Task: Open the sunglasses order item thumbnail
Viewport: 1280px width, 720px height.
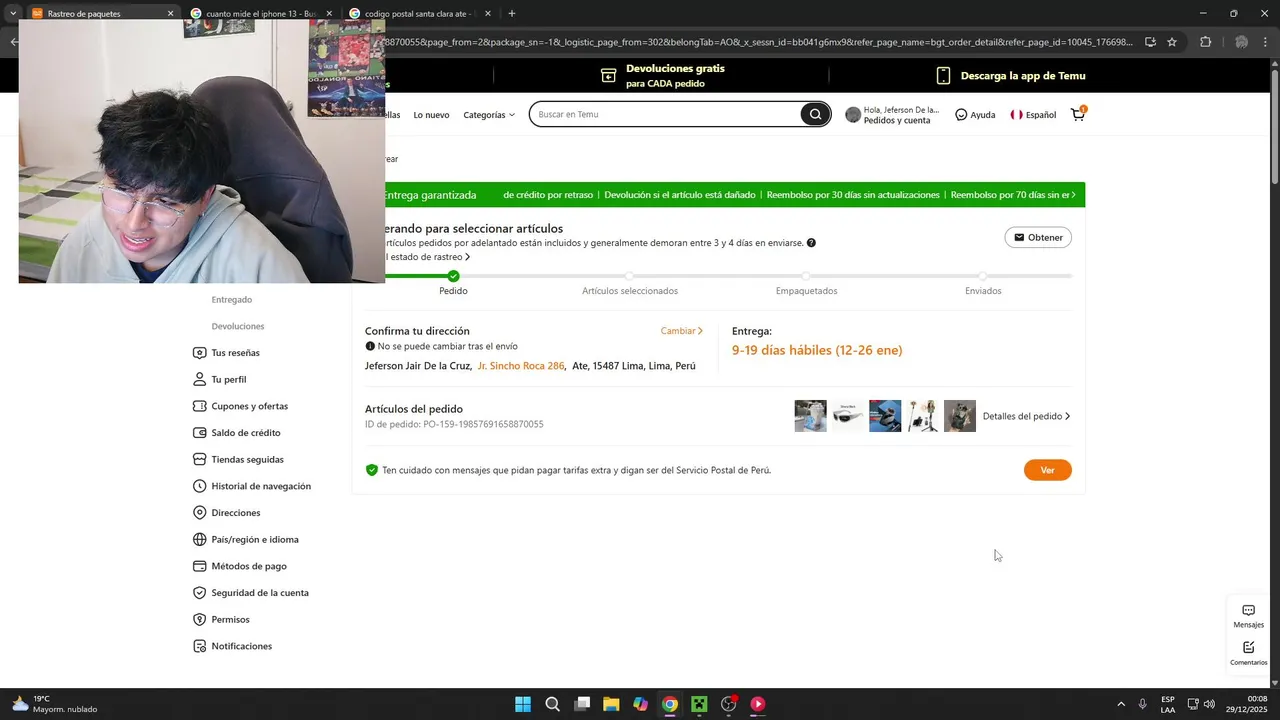Action: [848, 416]
